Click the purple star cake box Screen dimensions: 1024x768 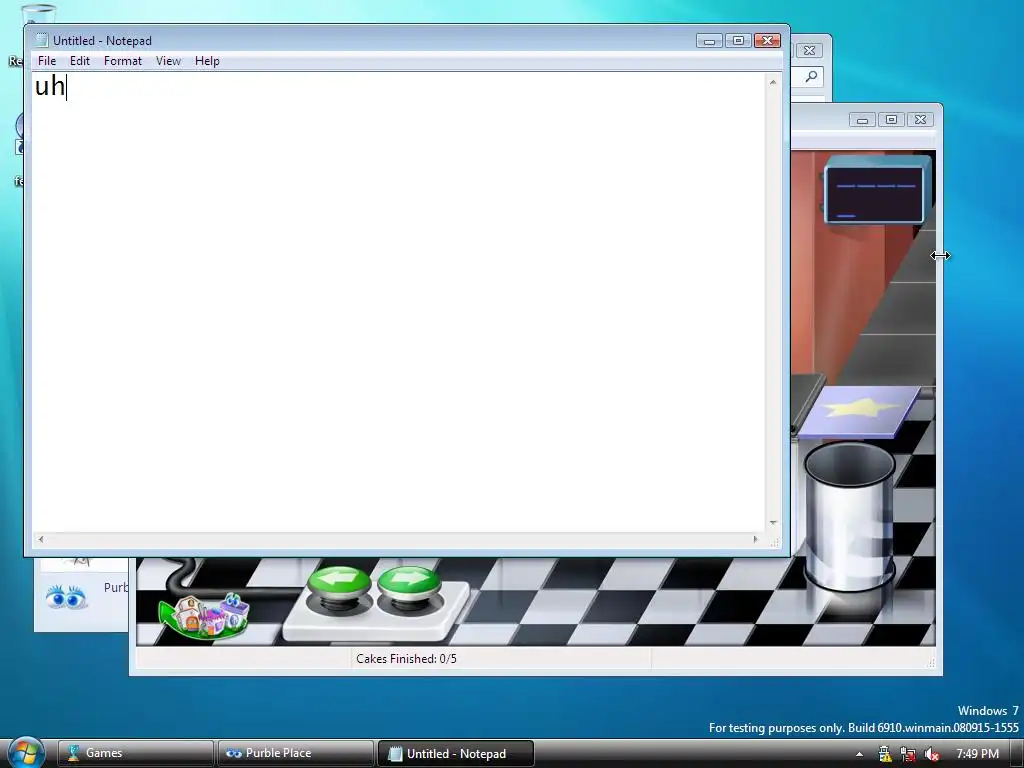click(x=859, y=411)
